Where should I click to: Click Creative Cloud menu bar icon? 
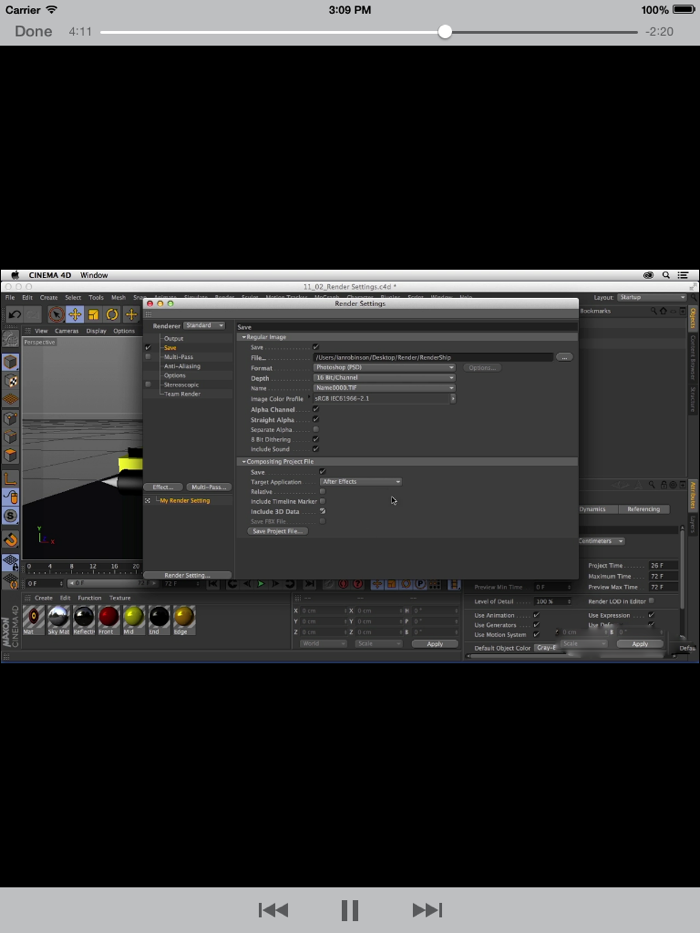[x=648, y=275]
